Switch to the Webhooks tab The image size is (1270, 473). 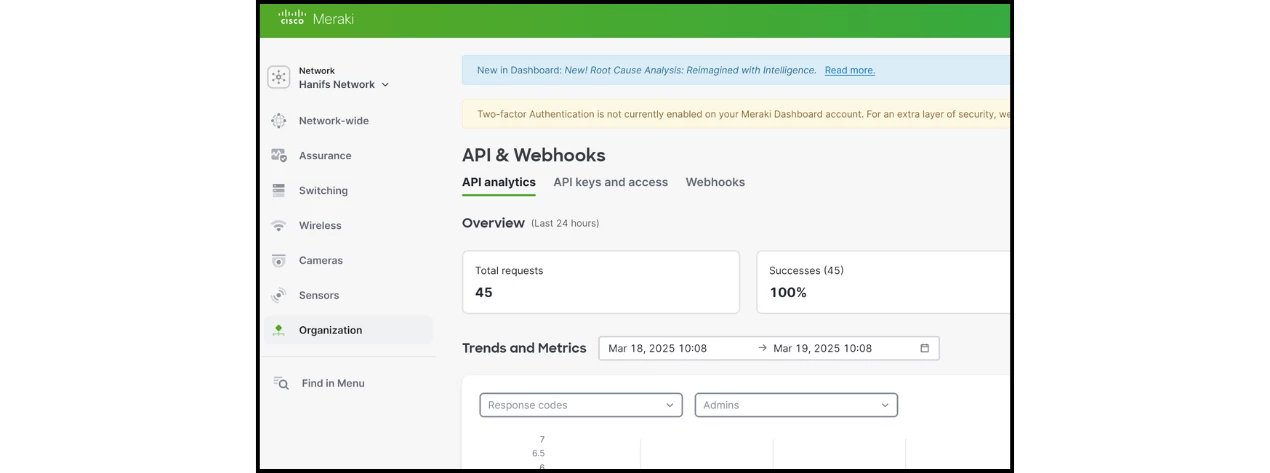point(715,182)
